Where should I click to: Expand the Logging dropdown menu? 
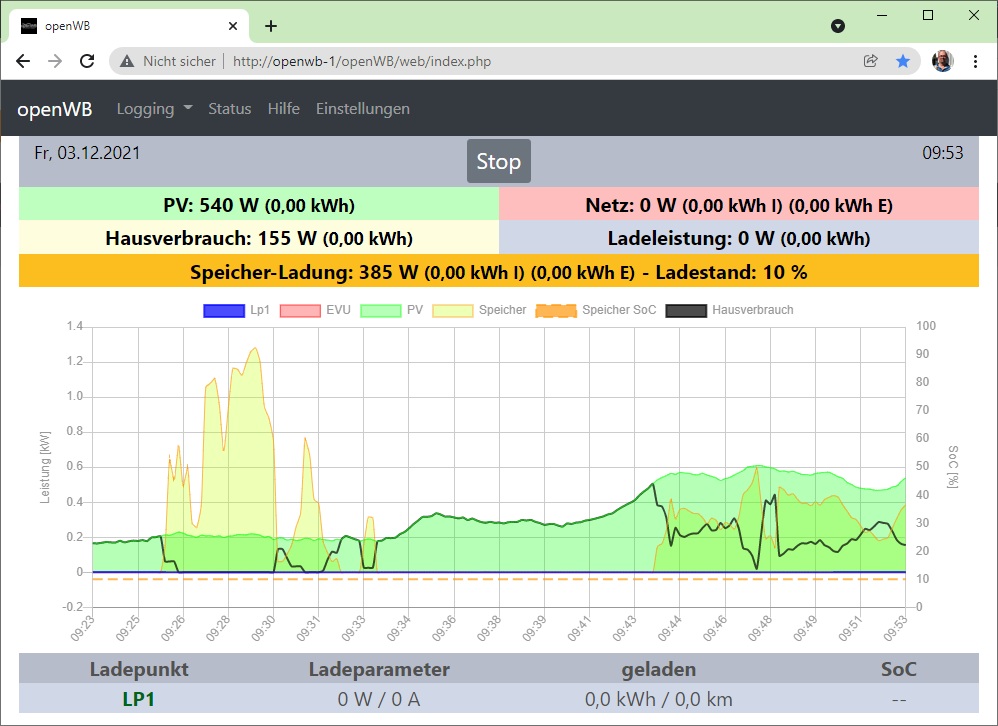coord(154,109)
